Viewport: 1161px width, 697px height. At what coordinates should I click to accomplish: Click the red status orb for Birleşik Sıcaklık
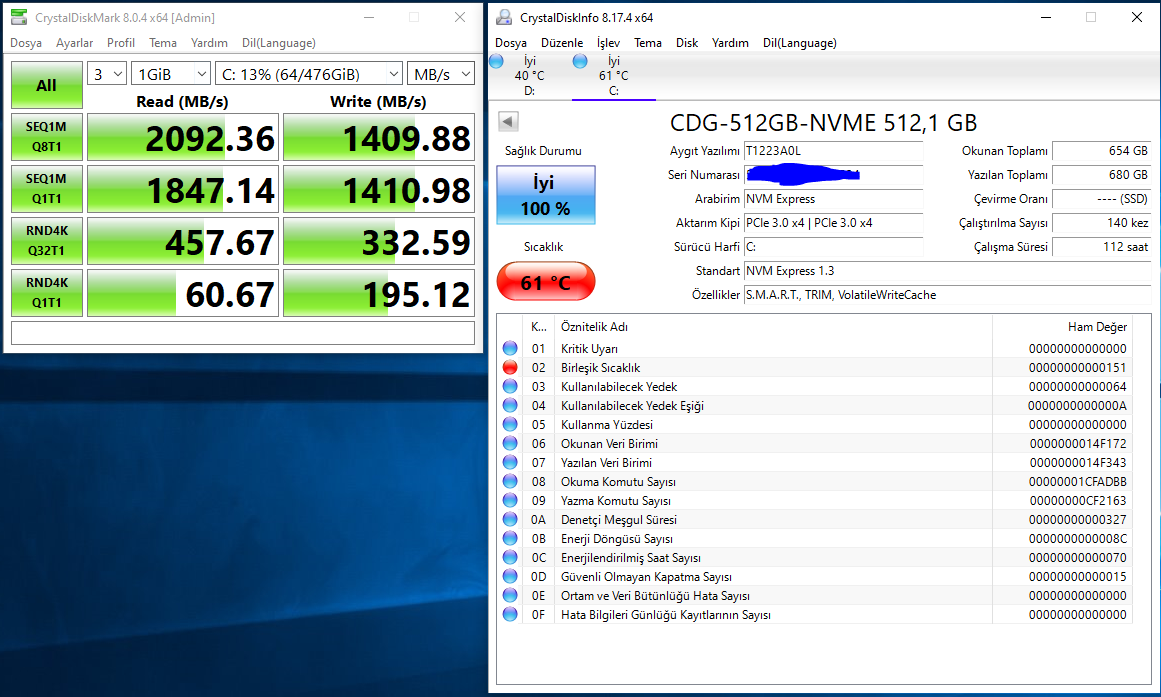(509, 367)
